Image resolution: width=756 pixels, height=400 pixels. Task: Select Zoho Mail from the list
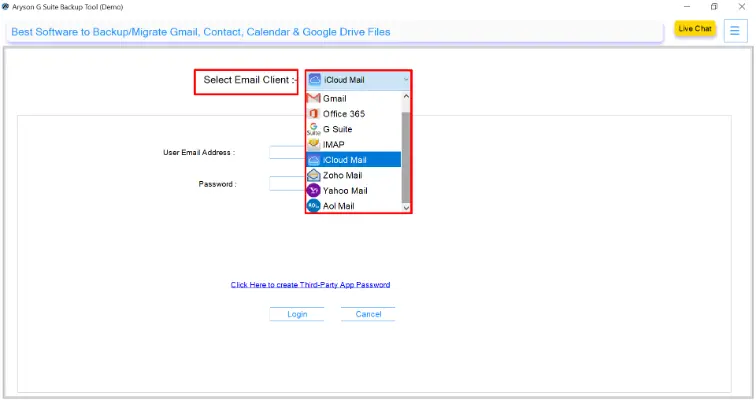[354, 175]
